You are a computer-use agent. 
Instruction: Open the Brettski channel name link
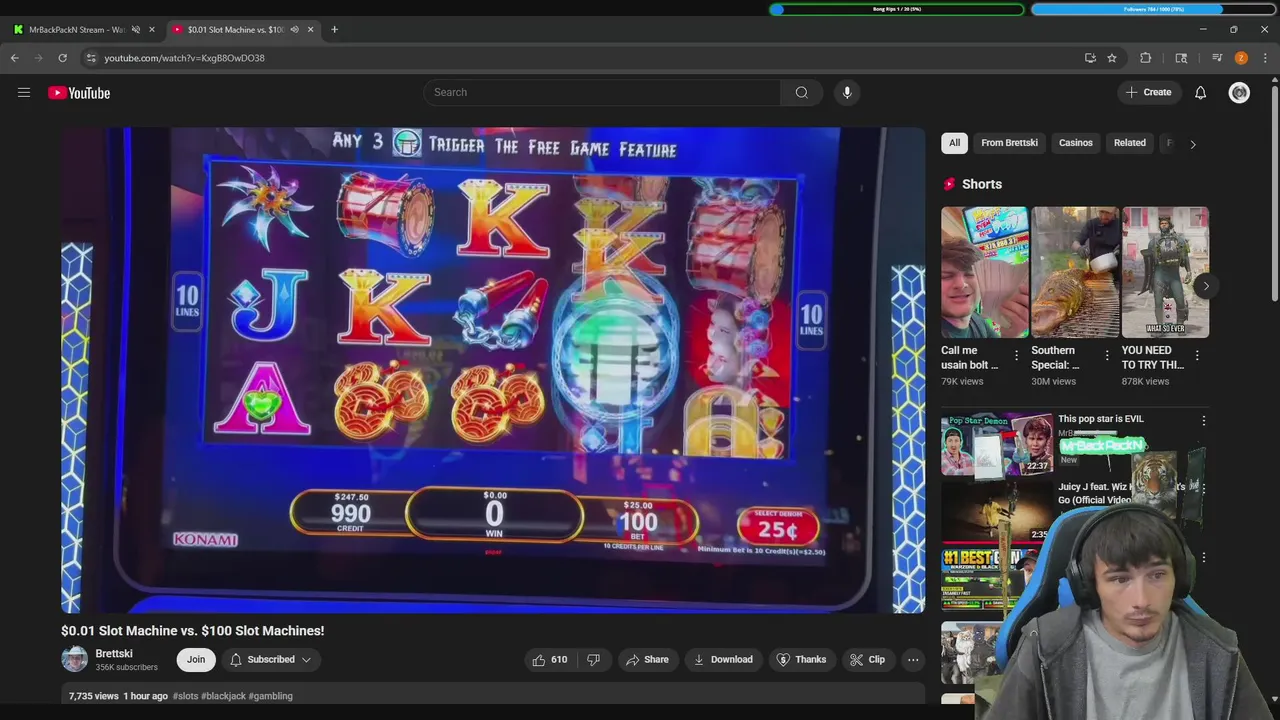point(114,653)
